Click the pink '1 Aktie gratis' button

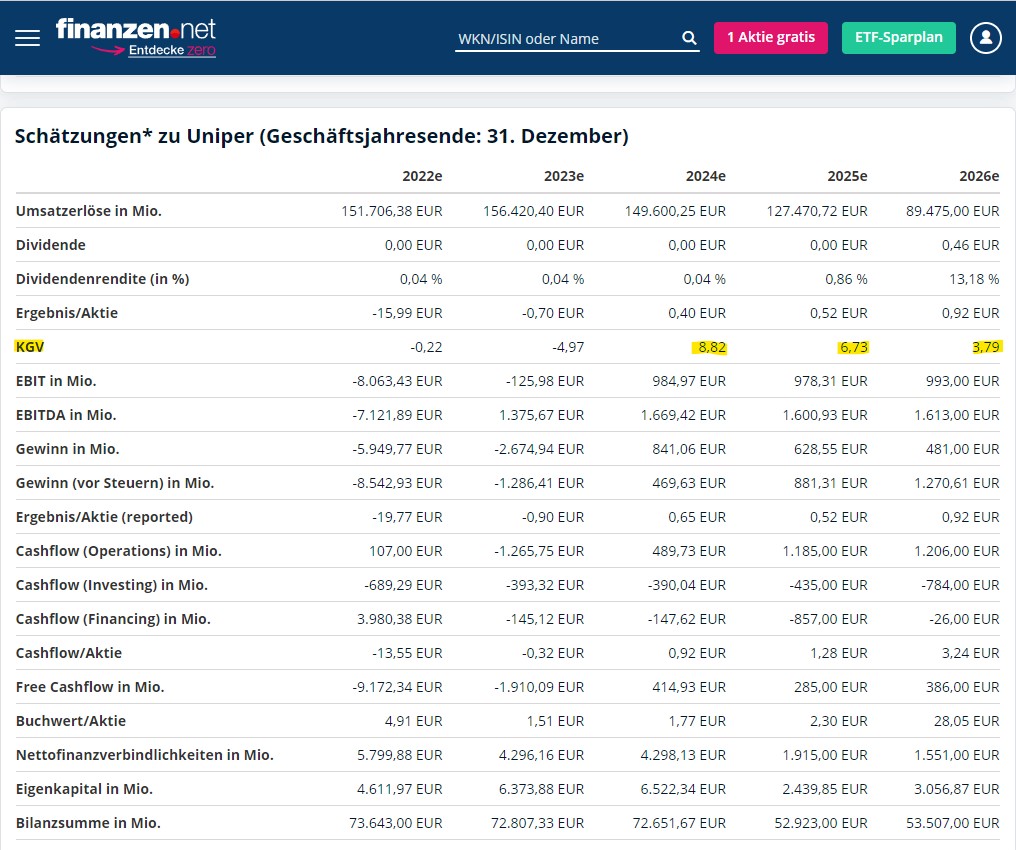(x=771, y=37)
